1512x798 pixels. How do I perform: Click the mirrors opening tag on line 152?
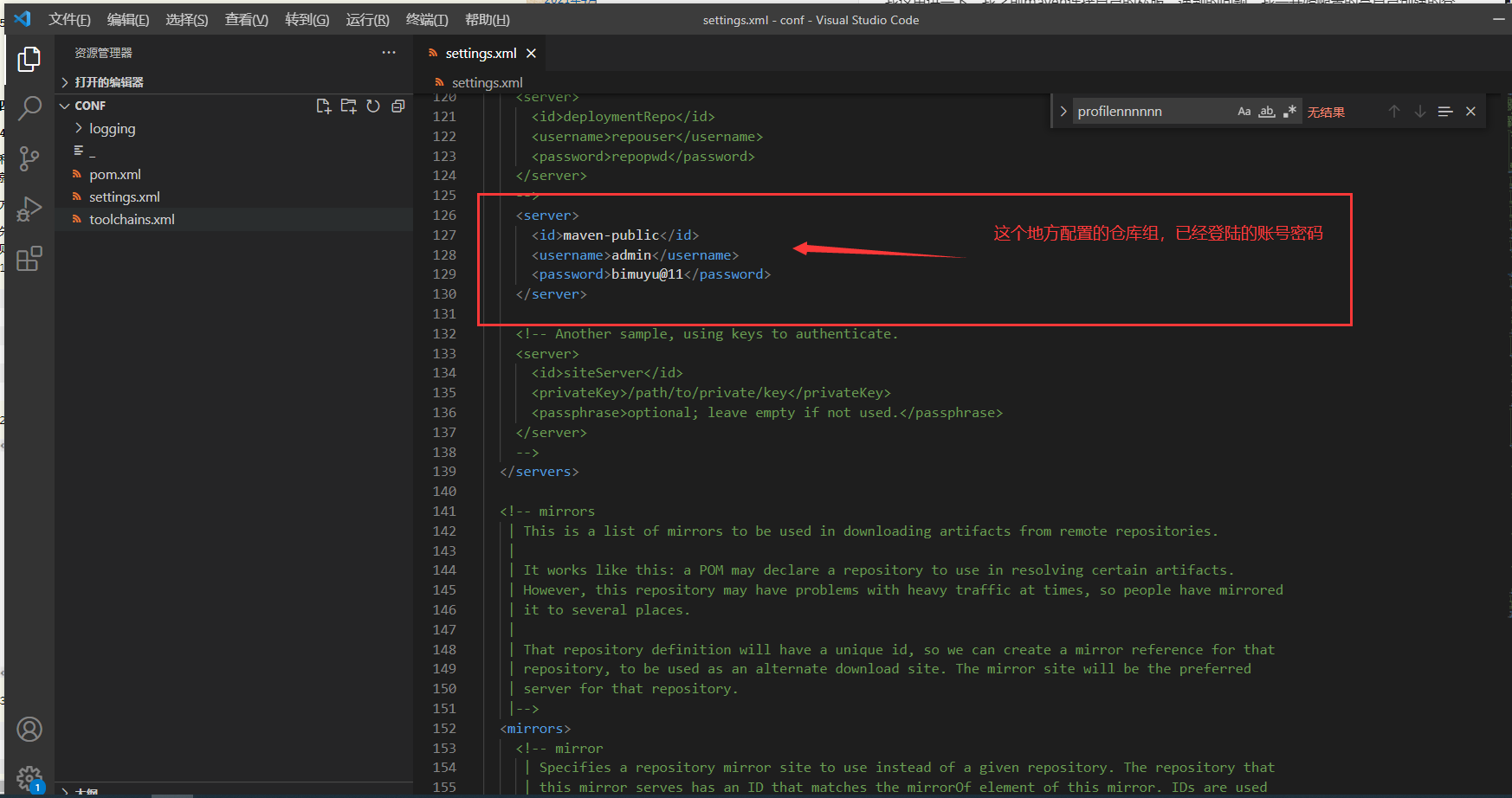tap(535, 728)
